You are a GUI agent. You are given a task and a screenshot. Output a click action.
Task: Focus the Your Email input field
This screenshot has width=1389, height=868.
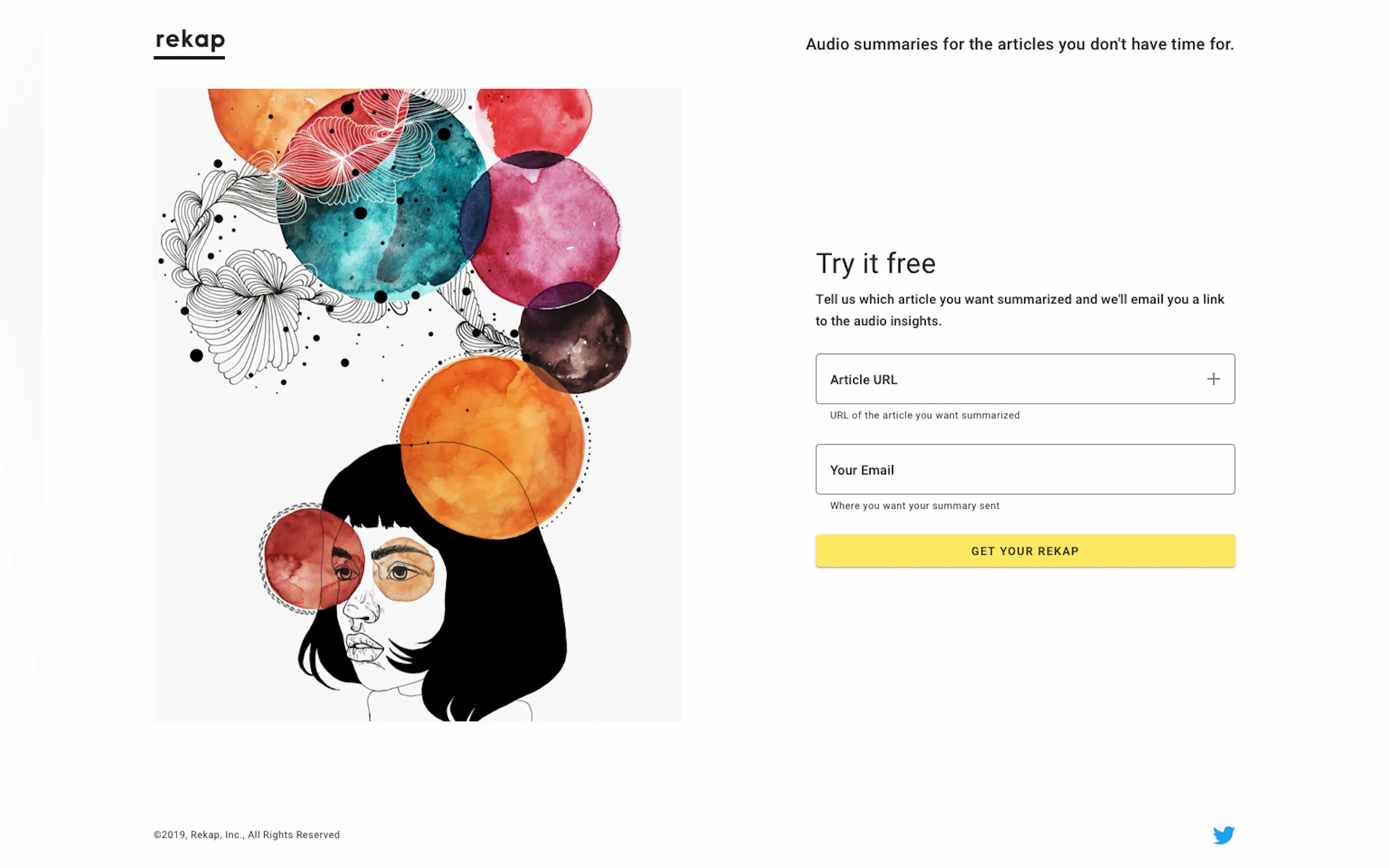pyautogui.click(x=1025, y=469)
